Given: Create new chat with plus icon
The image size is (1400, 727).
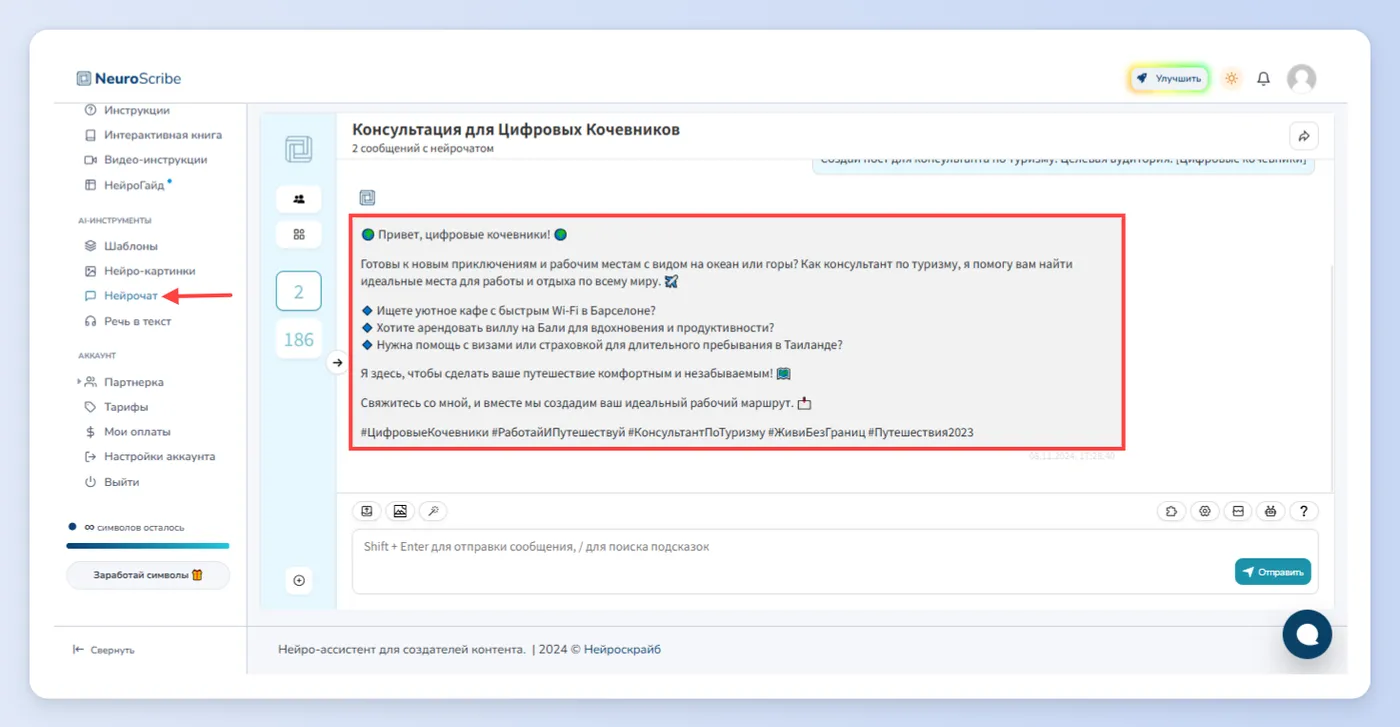Looking at the screenshot, I should tap(299, 580).
